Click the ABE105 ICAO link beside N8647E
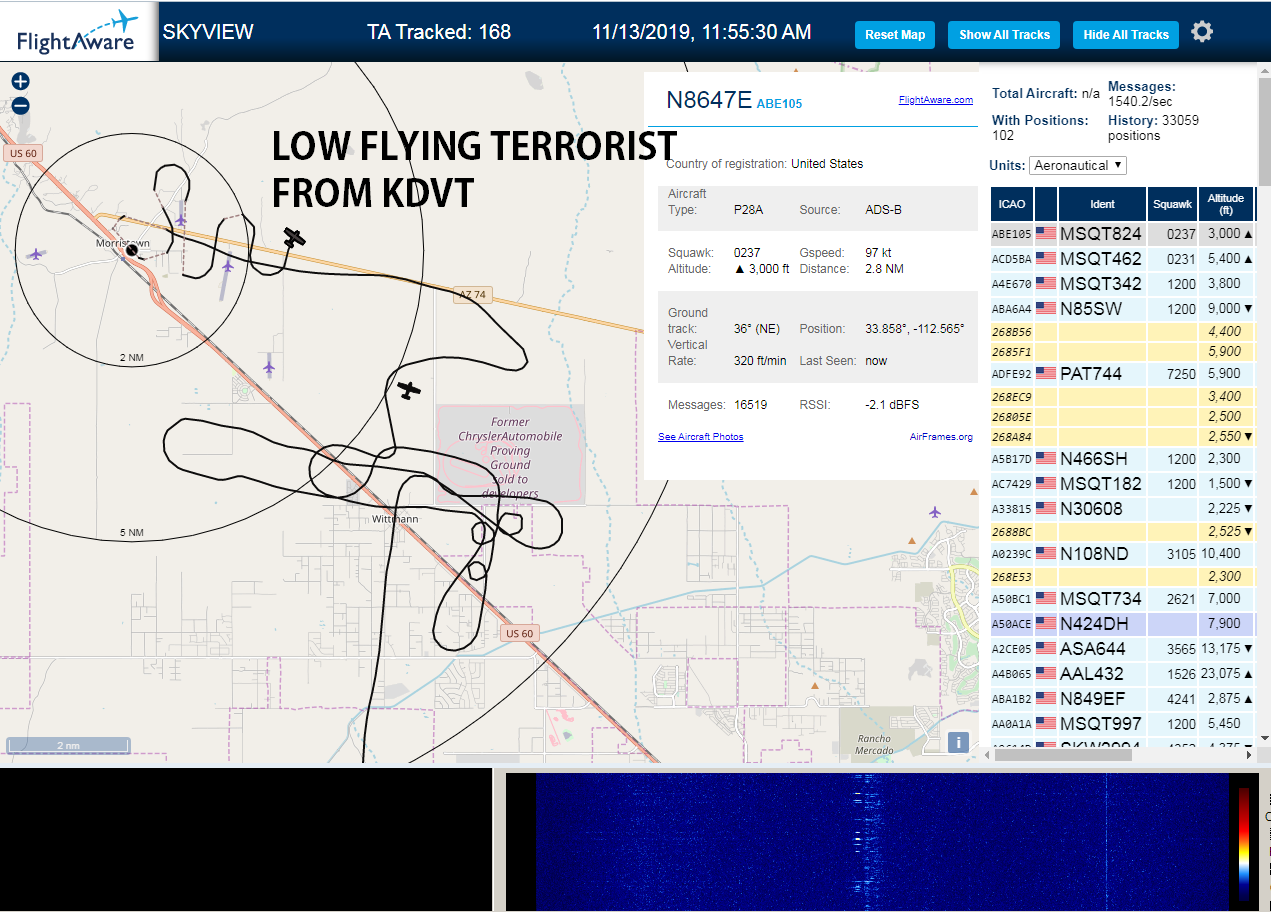The height and width of the screenshot is (913, 1271). point(779,104)
